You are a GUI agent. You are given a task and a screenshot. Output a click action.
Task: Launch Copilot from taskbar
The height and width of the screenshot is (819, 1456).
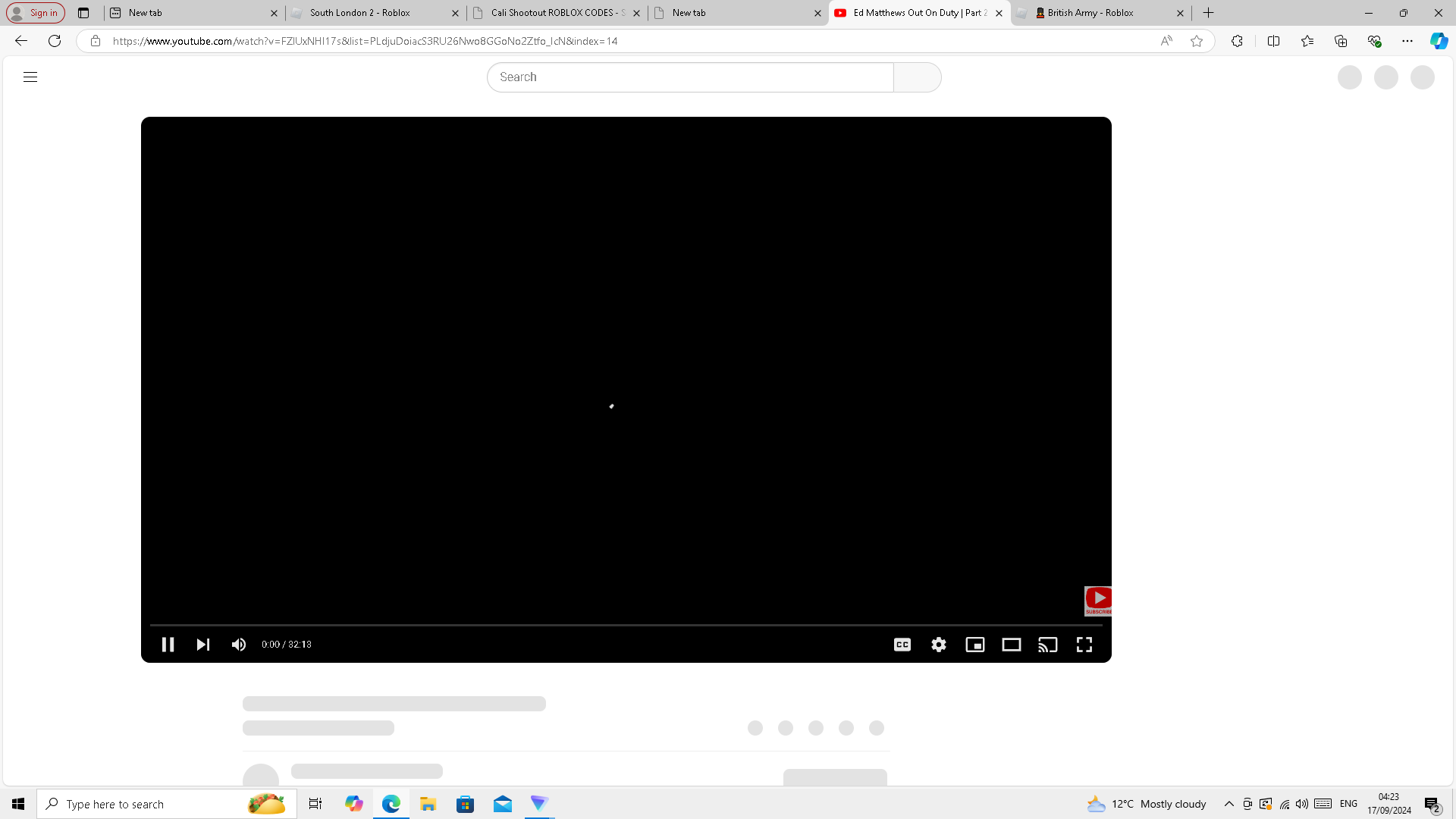point(354,804)
